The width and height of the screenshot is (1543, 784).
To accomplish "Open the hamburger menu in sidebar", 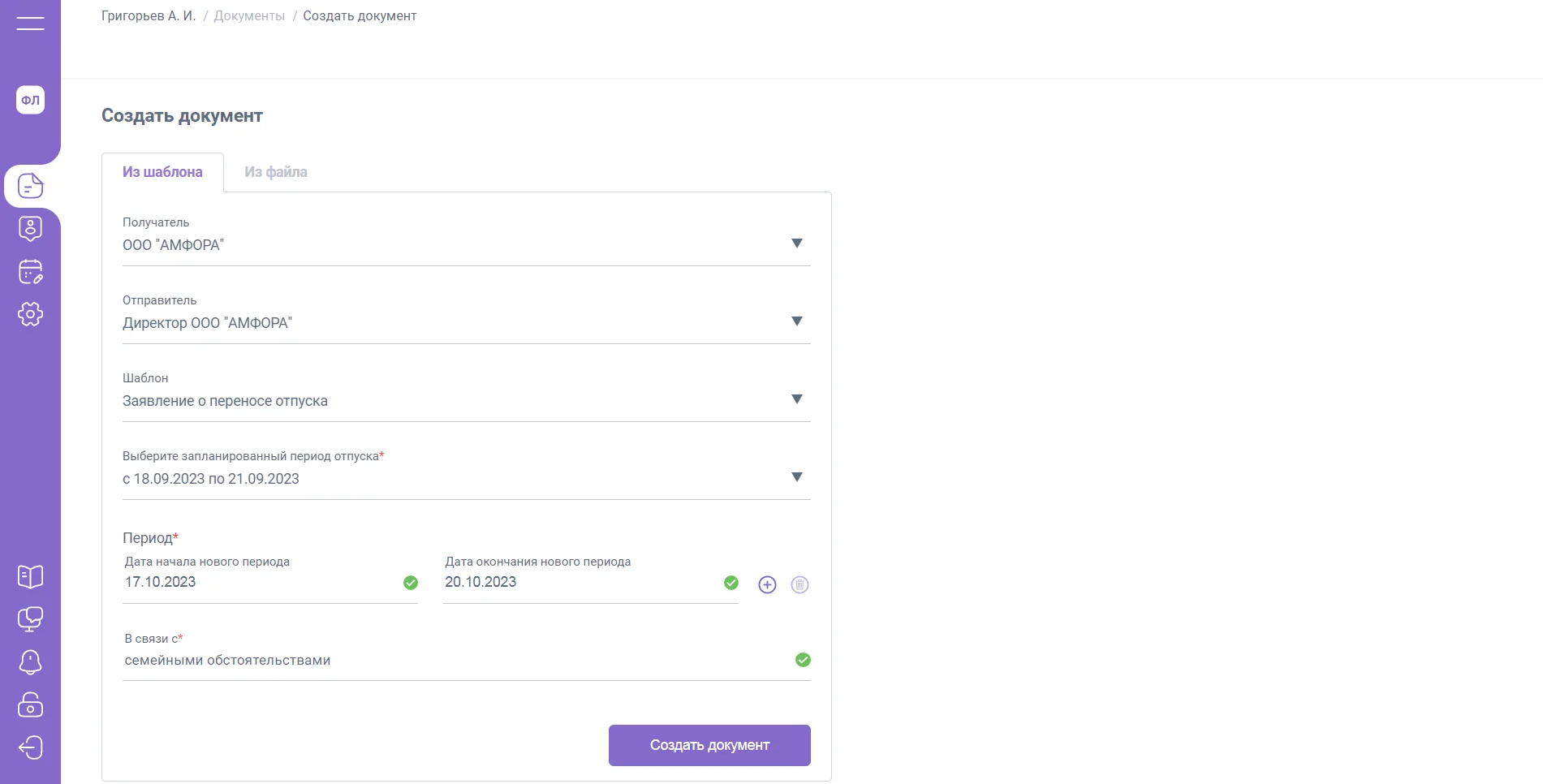I will point(30,23).
